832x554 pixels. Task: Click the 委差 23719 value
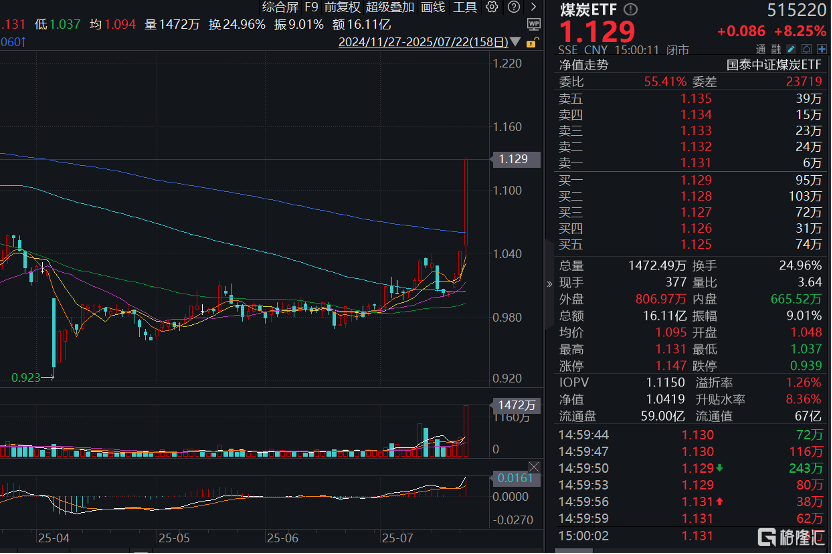(804, 82)
